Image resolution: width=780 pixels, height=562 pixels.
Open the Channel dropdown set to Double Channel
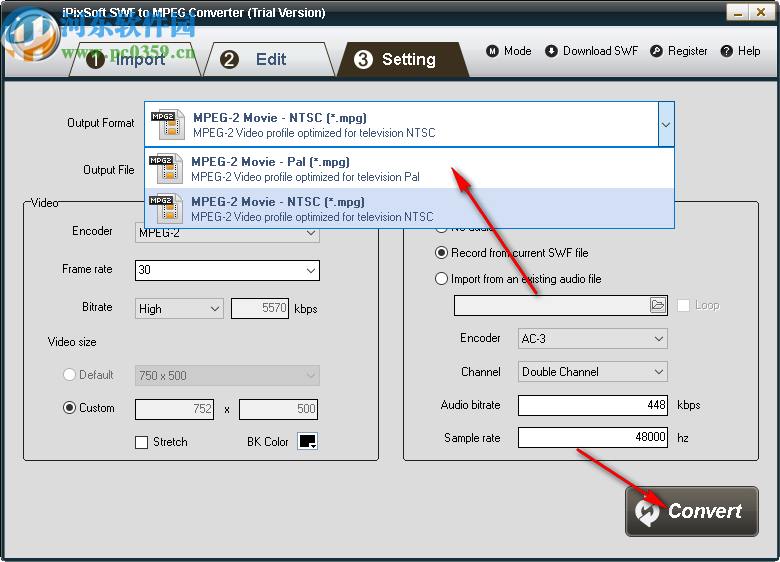point(592,372)
